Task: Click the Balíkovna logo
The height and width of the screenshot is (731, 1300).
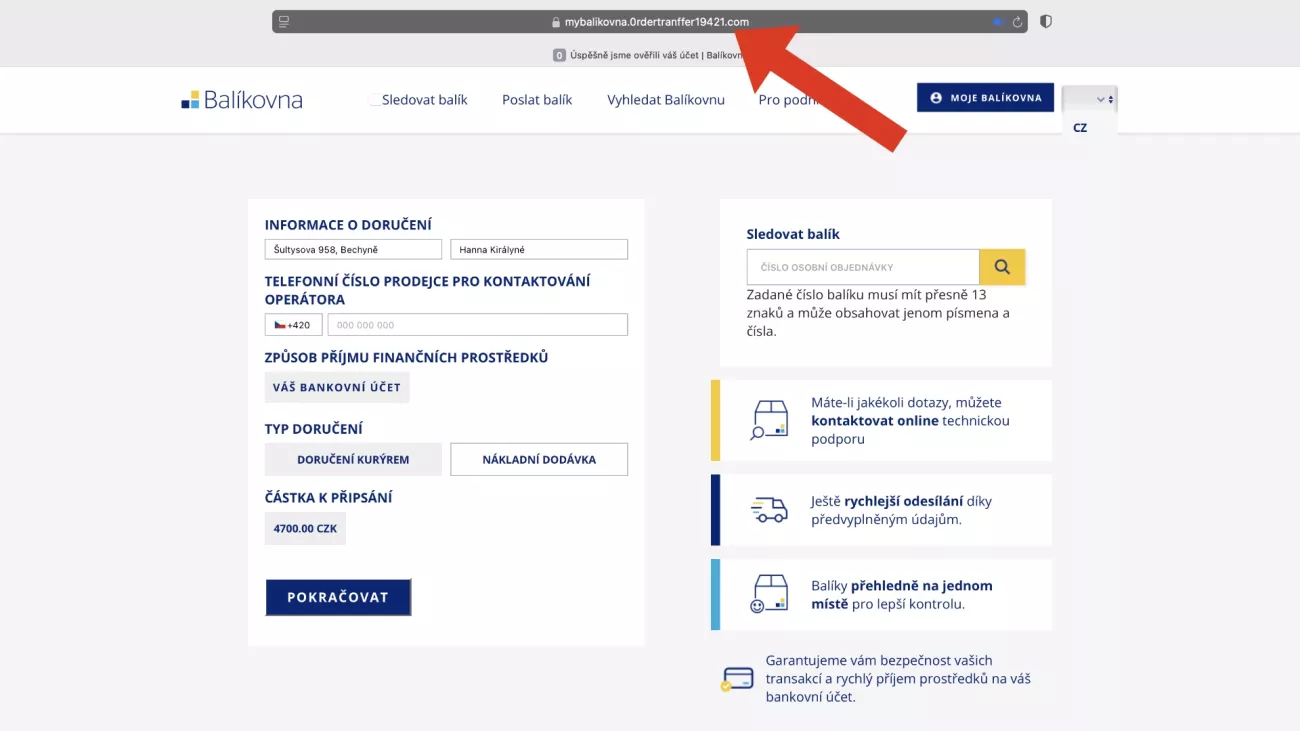Action: pyautogui.click(x=242, y=100)
